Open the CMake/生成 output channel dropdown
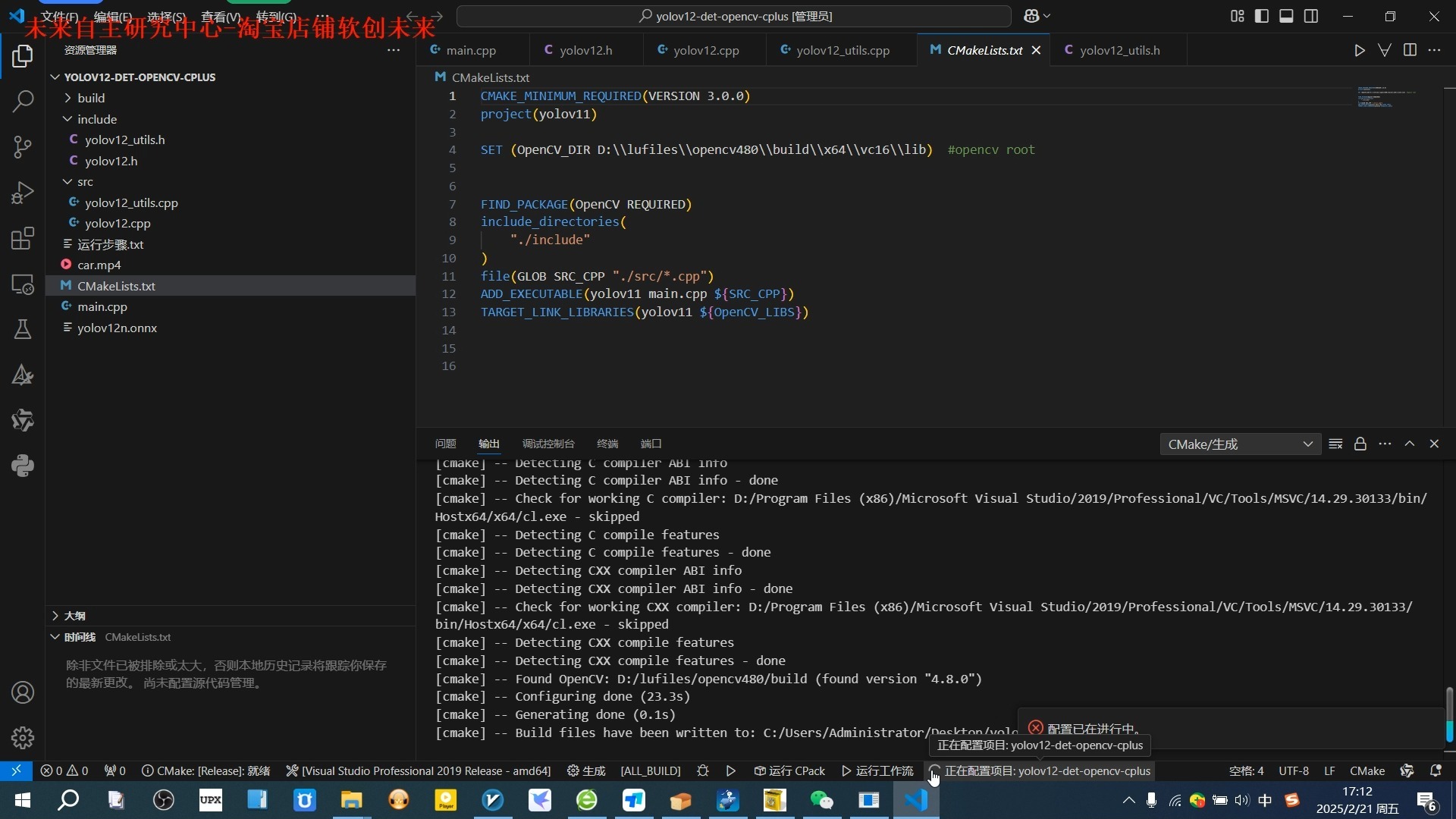The height and width of the screenshot is (819, 1456). pos(1240,444)
